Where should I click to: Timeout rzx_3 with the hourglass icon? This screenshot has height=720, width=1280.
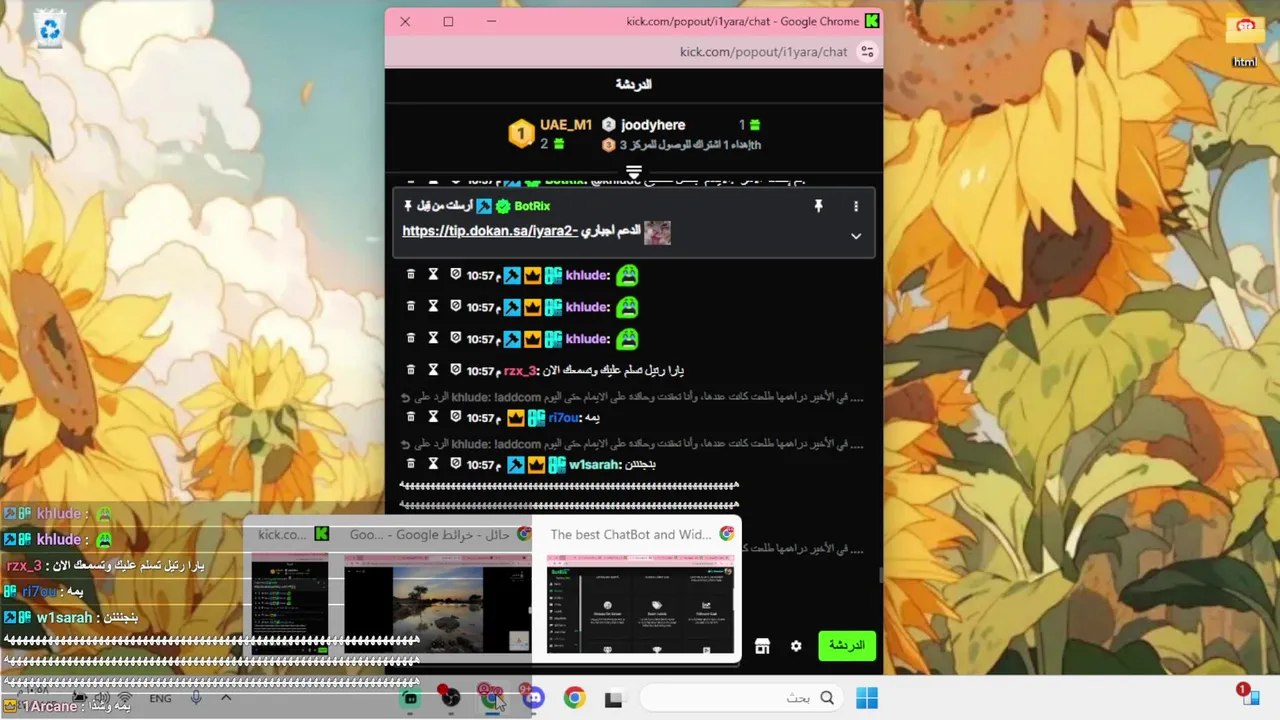(x=433, y=369)
